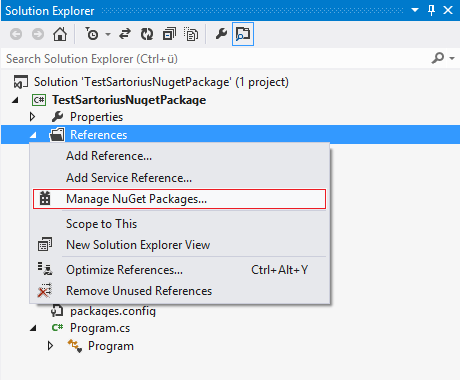The width and height of the screenshot is (460, 380).
Task: Toggle auto-hide pin for Solution Explorer
Action: [431, 10]
